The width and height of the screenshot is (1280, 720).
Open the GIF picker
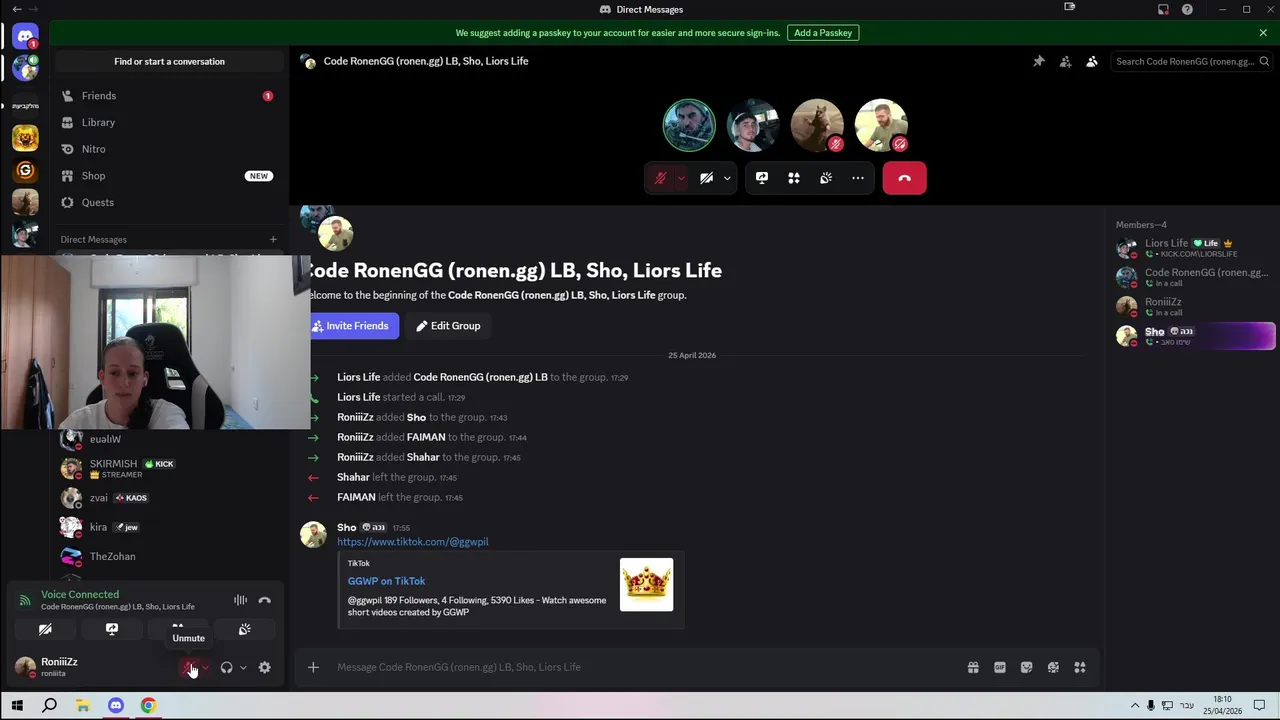1000,667
